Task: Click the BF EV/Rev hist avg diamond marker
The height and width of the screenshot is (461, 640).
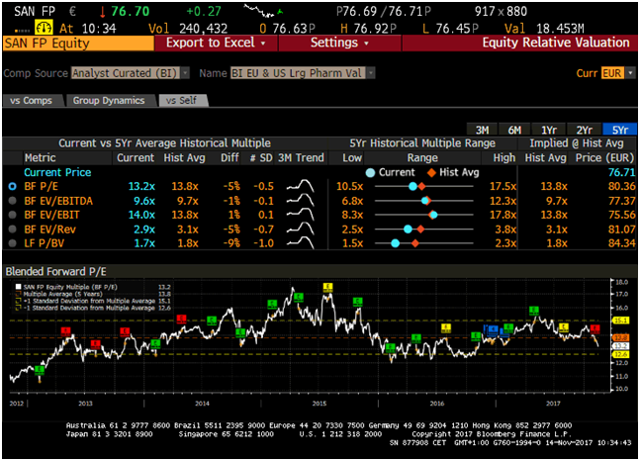Action: 420,229
